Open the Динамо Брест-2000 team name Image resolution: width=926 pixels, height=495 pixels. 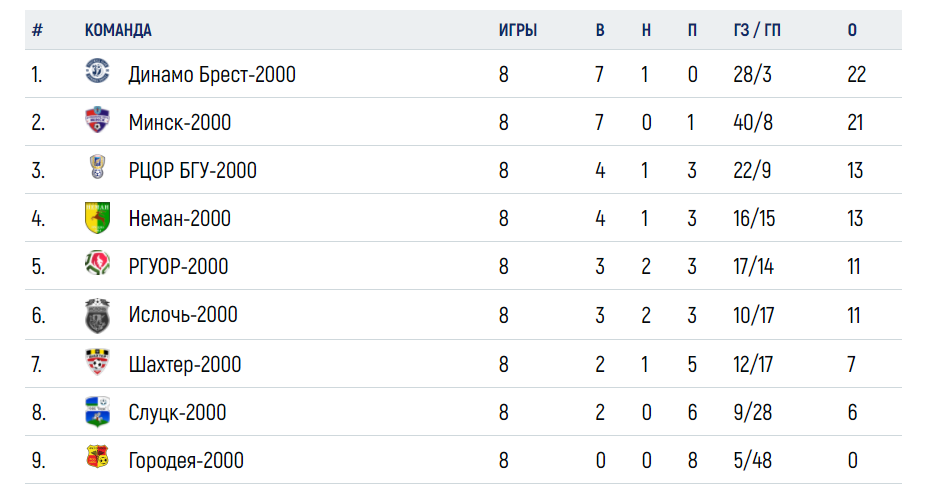tap(212, 74)
